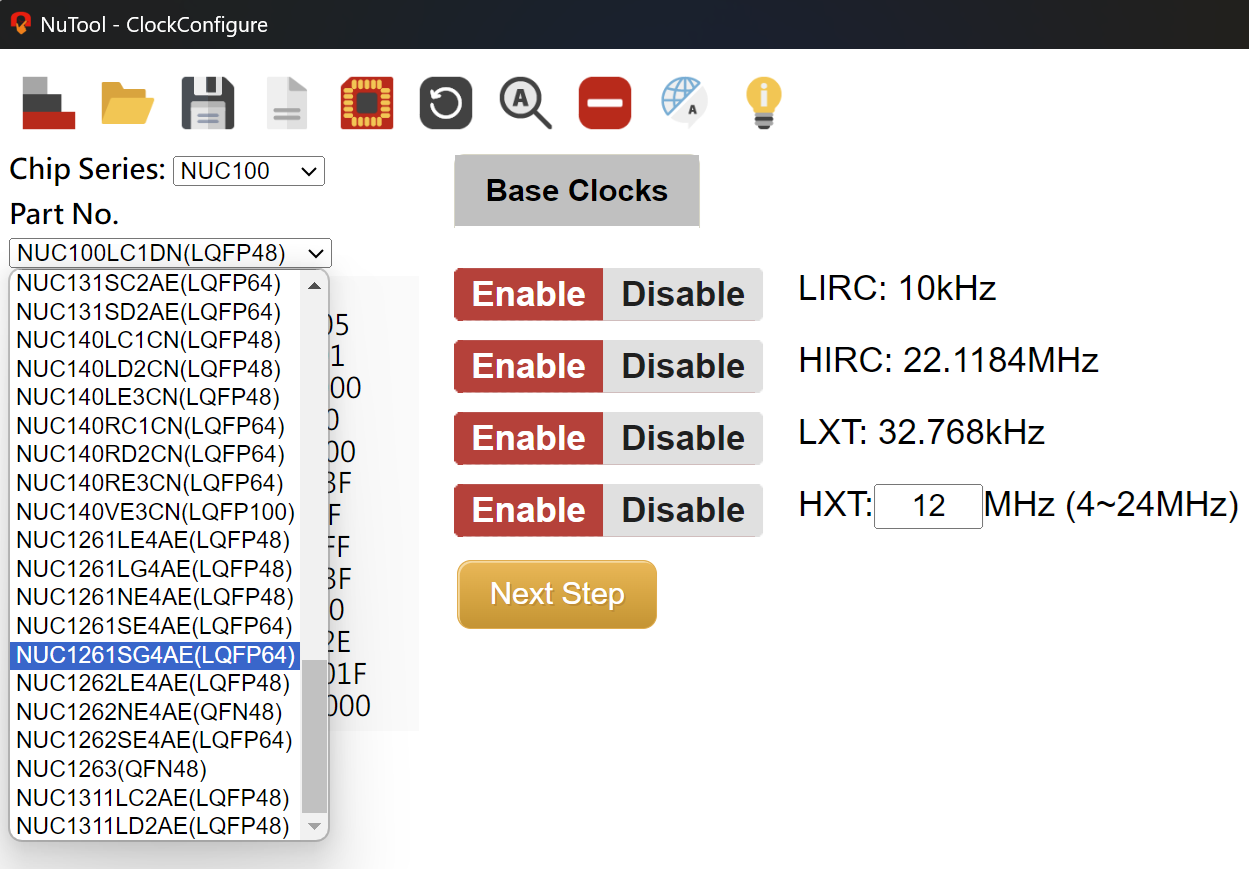
Task: Pick NUC1261LG4AE(LQFP48) from the list
Action: [x=155, y=569]
